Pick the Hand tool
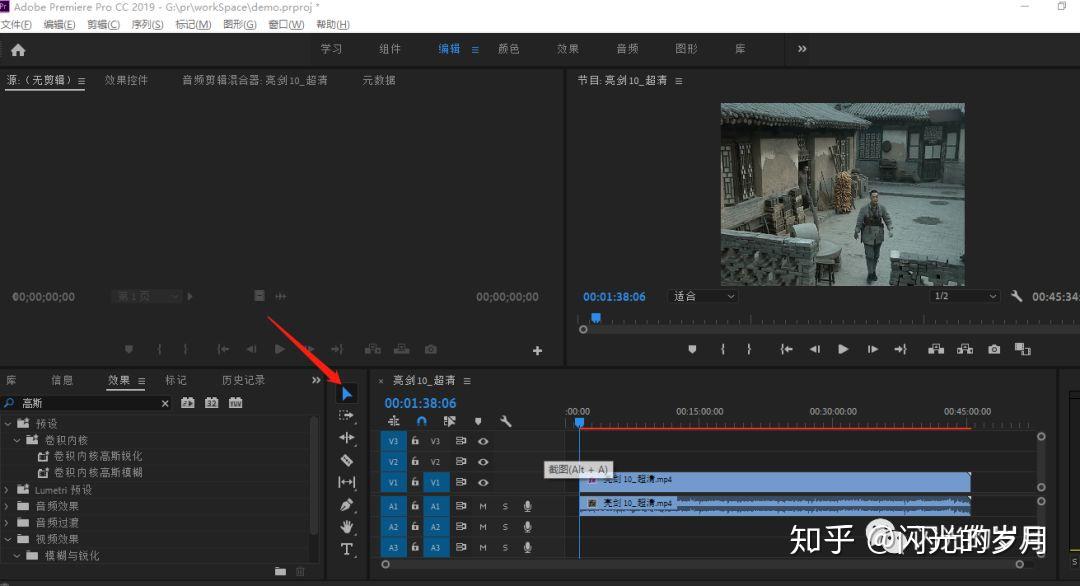 tap(346, 527)
